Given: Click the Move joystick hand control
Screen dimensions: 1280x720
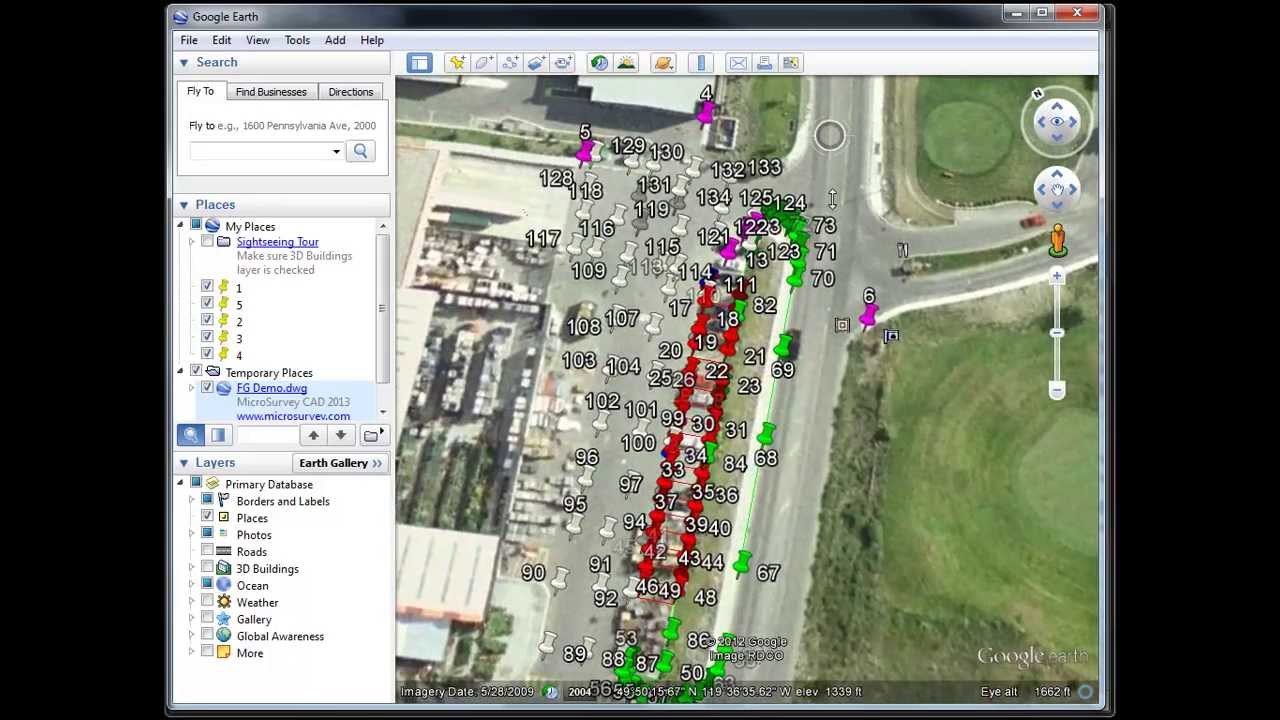Looking at the screenshot, I should 1057,189.
